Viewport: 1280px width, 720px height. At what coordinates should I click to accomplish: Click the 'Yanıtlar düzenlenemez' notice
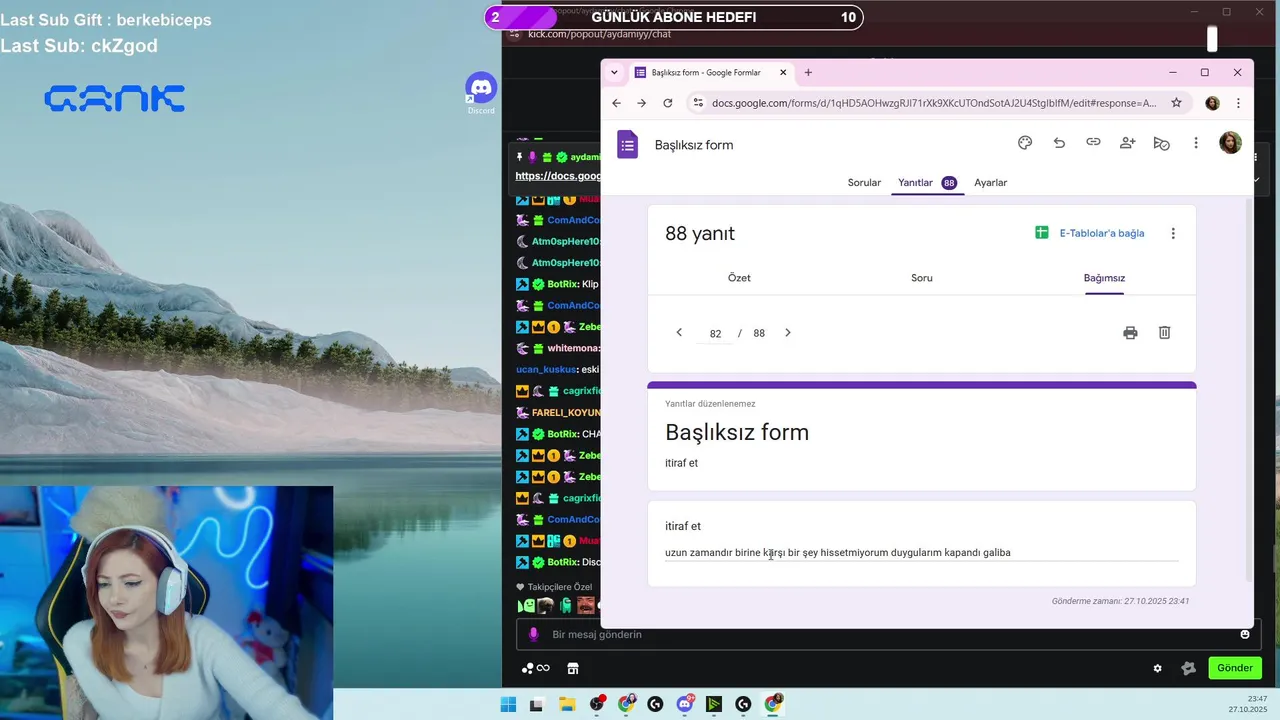[710, 404]
